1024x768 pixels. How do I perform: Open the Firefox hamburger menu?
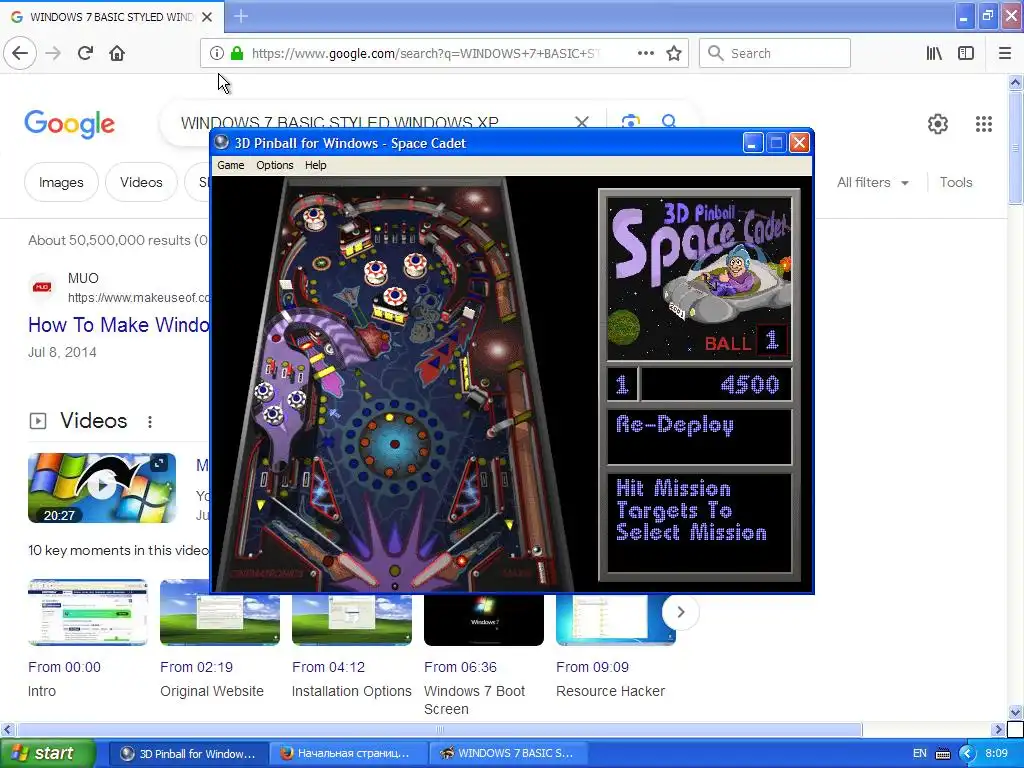(1005, 53)
